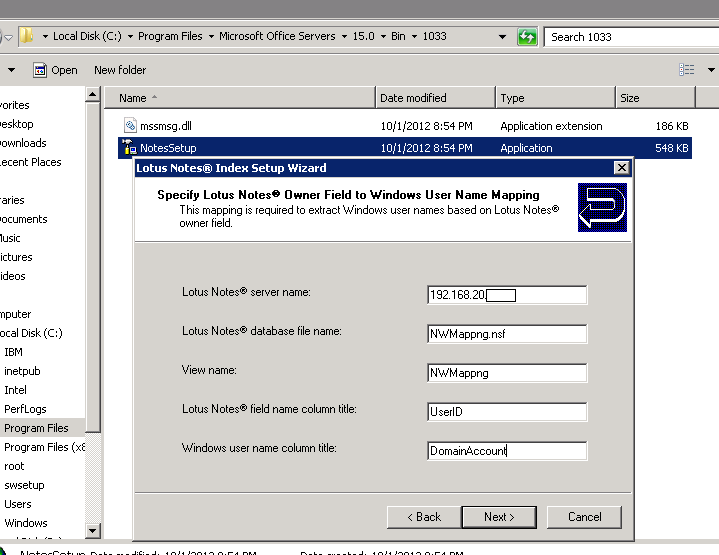Click the navigation pane scrollbar thumb
This screenshot has width=719, height=555.
click(93, 267)
